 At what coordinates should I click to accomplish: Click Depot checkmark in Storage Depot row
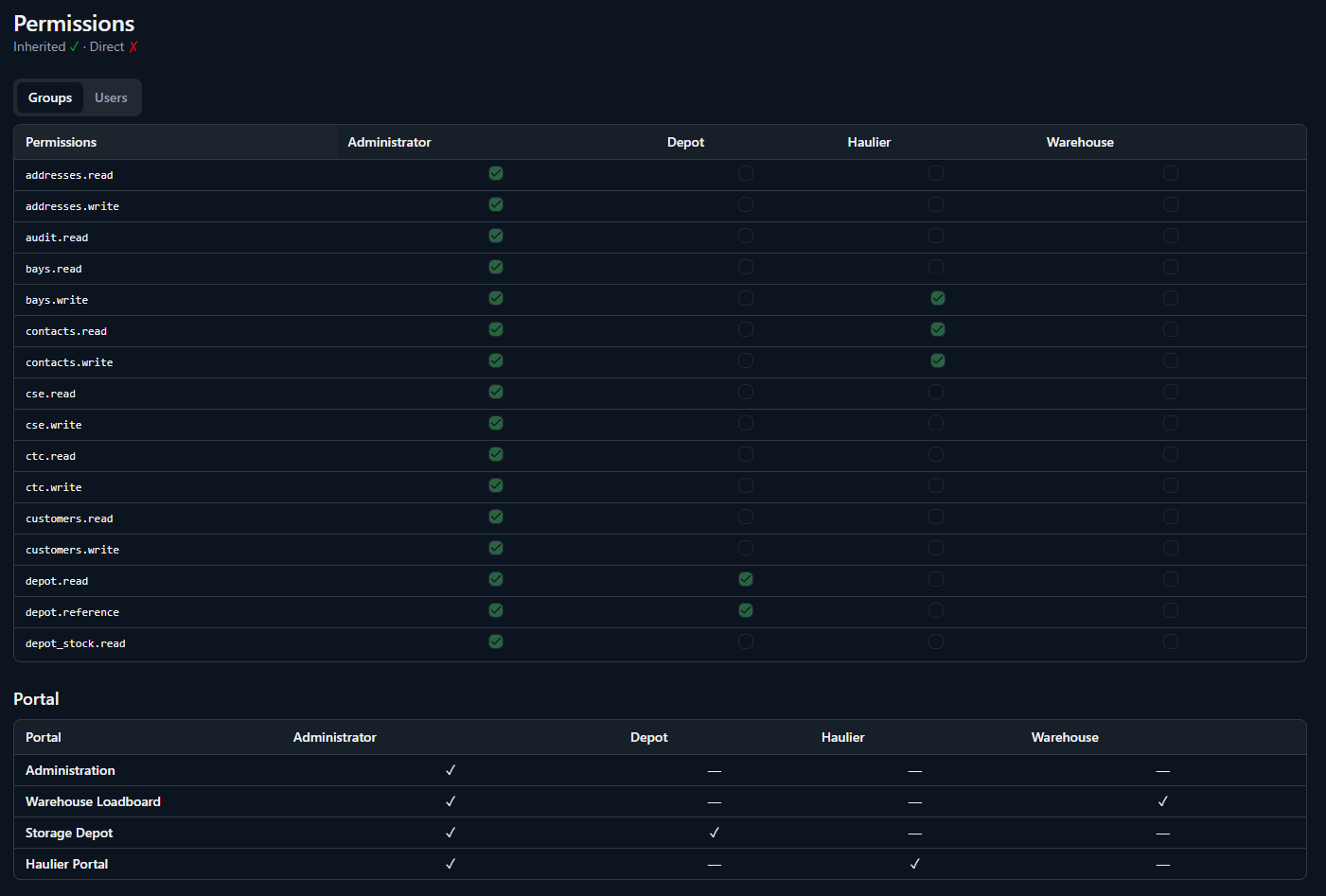(x=715, y=833)
